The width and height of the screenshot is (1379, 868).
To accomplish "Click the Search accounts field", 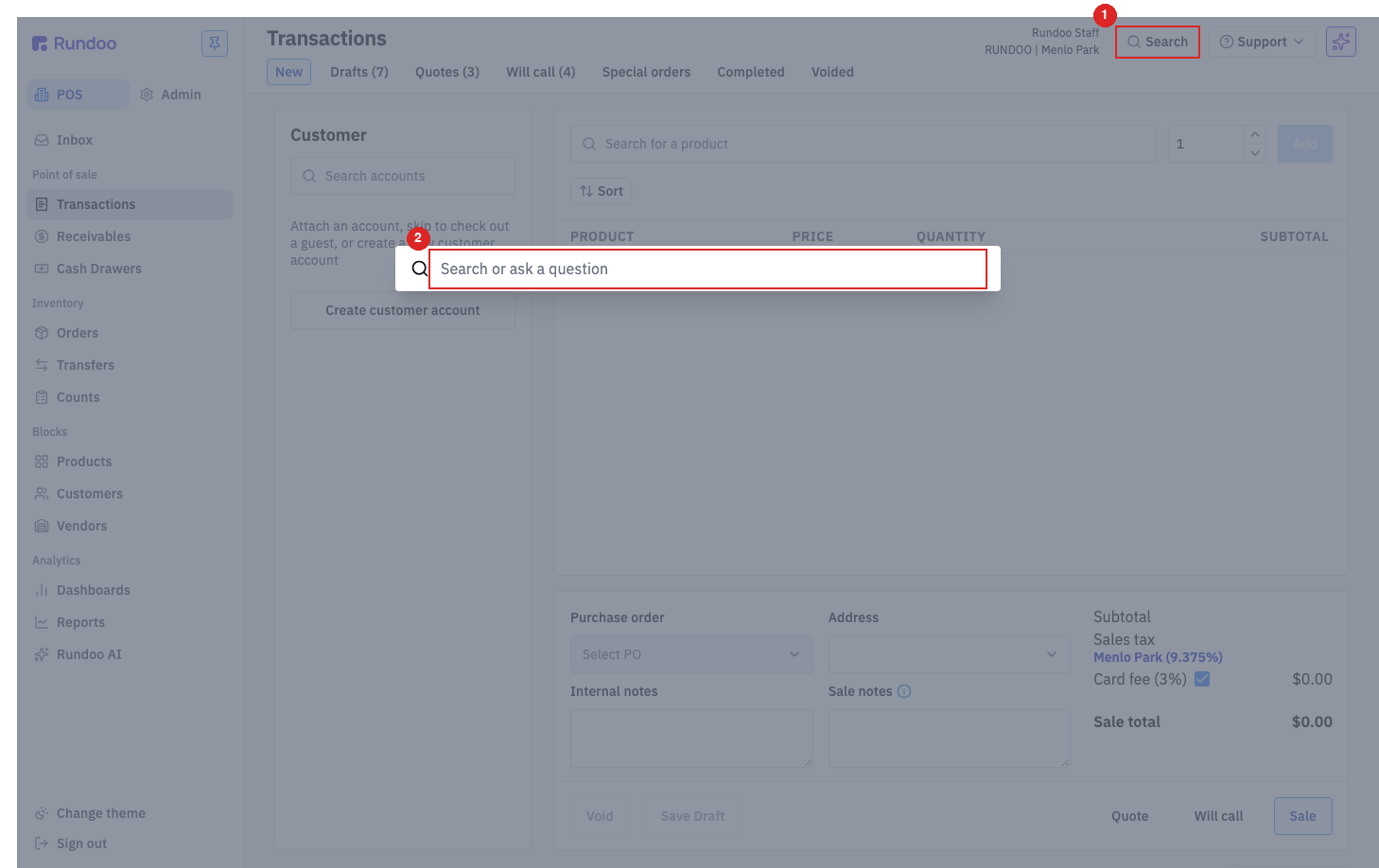I will pos(403,176).
